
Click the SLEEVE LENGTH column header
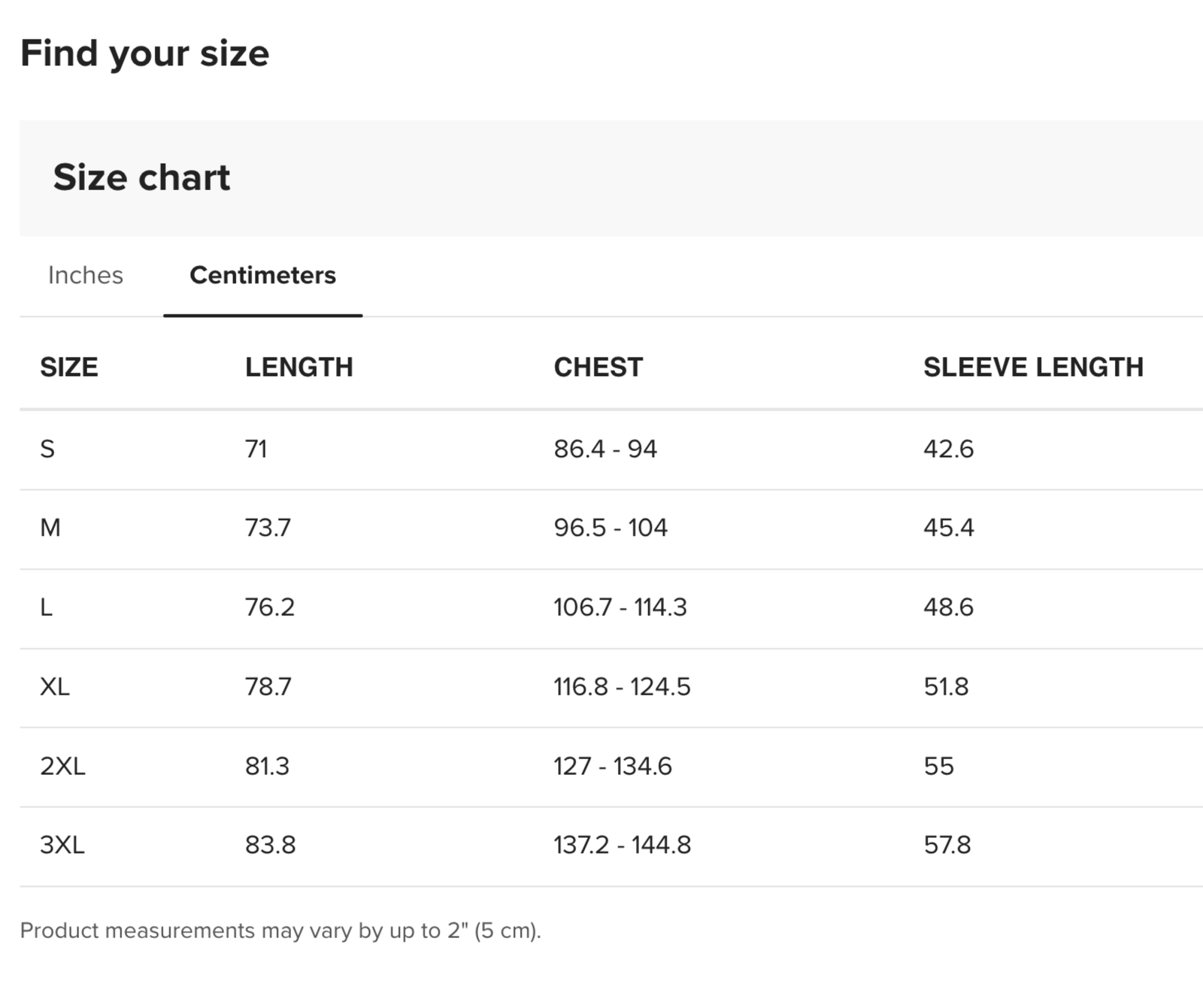click(1033, 367)
